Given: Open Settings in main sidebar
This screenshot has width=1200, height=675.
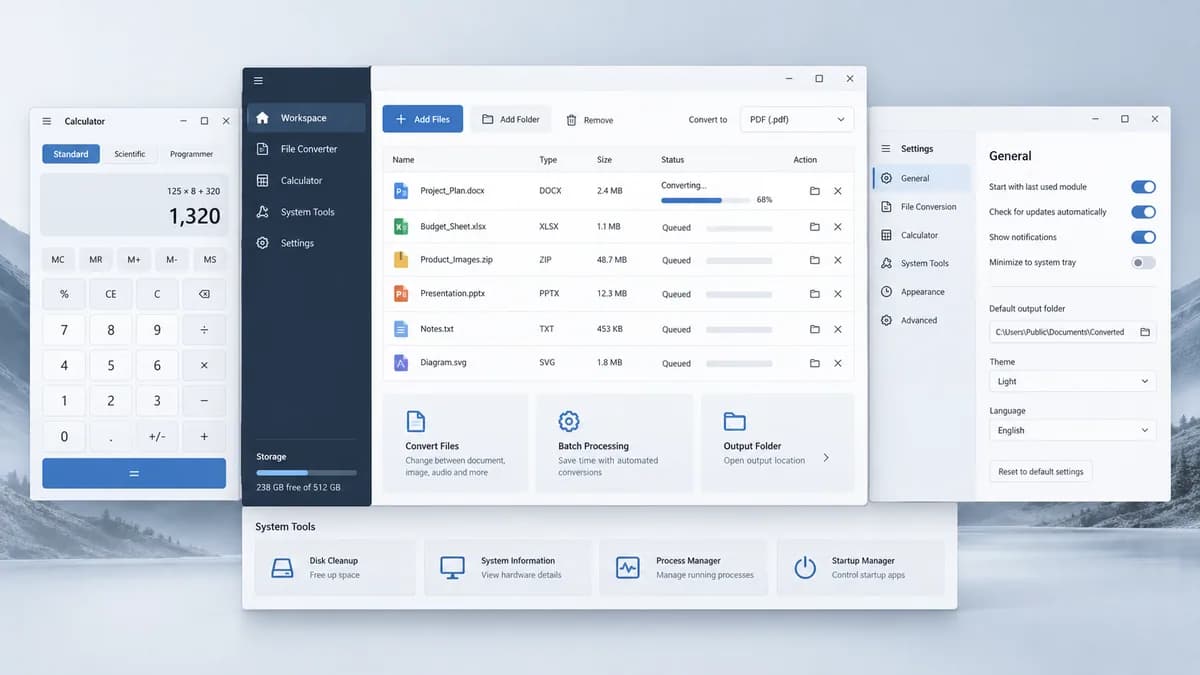Looking at the screenshot, I should (306, 243).
